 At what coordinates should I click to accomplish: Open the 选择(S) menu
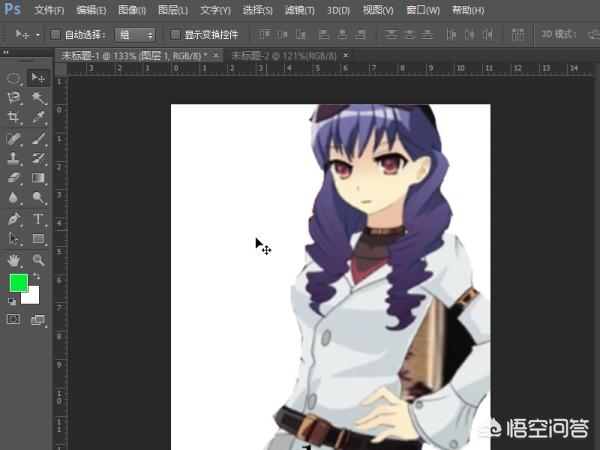click(258, 10)
